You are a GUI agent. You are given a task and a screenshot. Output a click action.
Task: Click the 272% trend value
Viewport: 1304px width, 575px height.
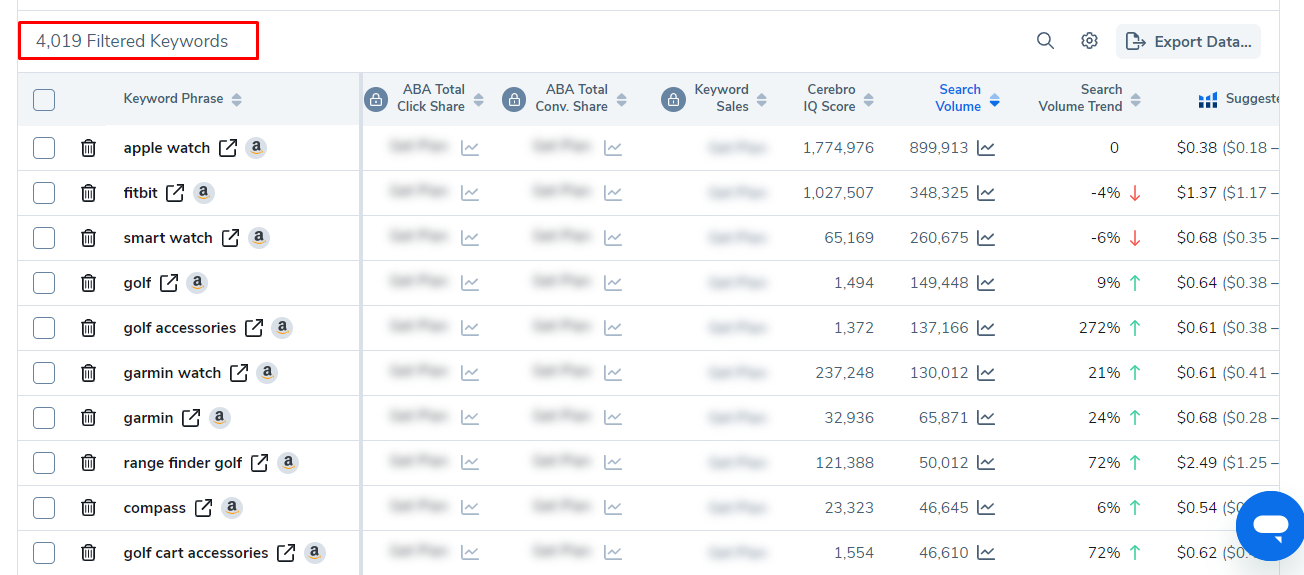click(x=1099, y=328)
